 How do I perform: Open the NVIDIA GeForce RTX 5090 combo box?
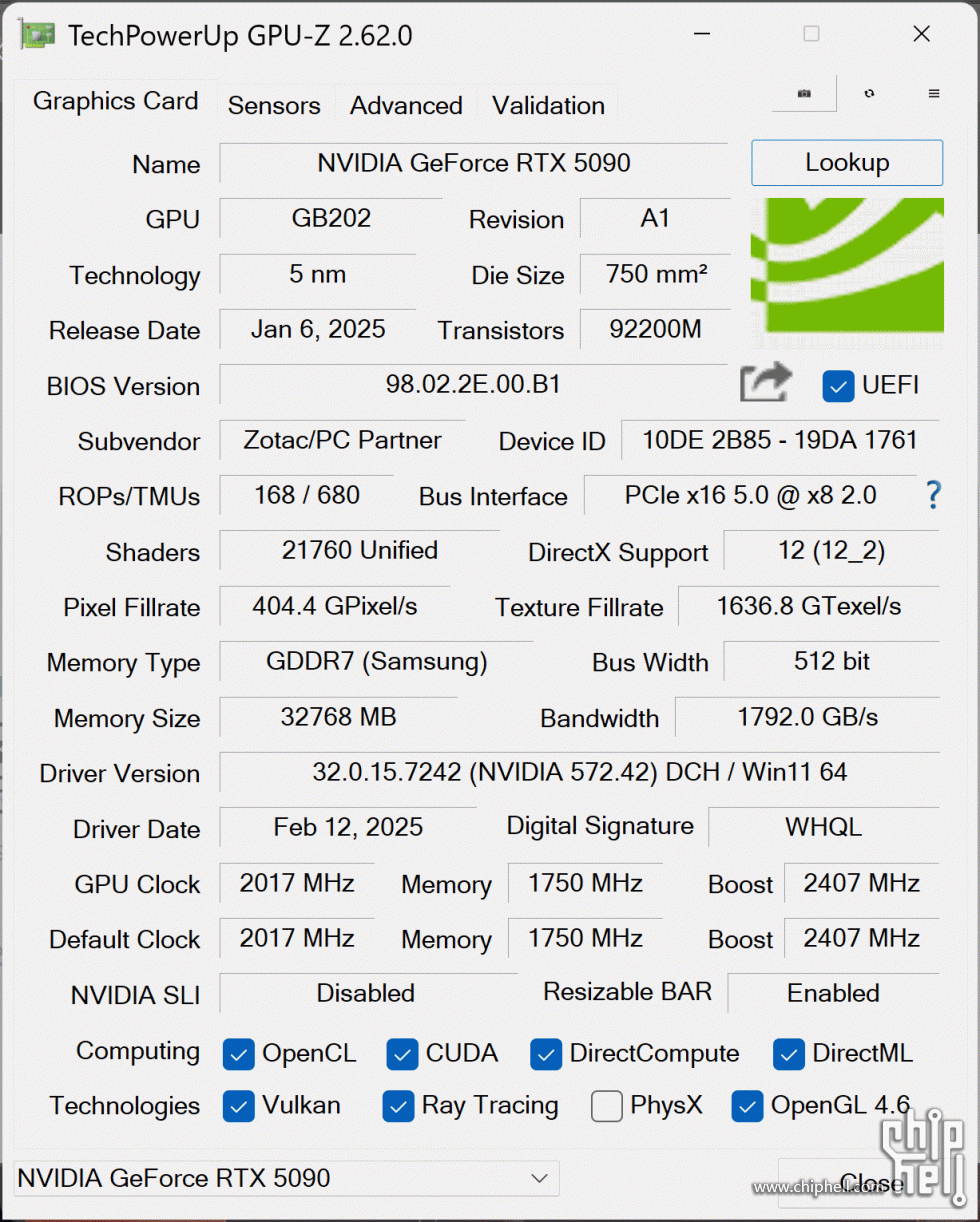[x=286, y=1178]
